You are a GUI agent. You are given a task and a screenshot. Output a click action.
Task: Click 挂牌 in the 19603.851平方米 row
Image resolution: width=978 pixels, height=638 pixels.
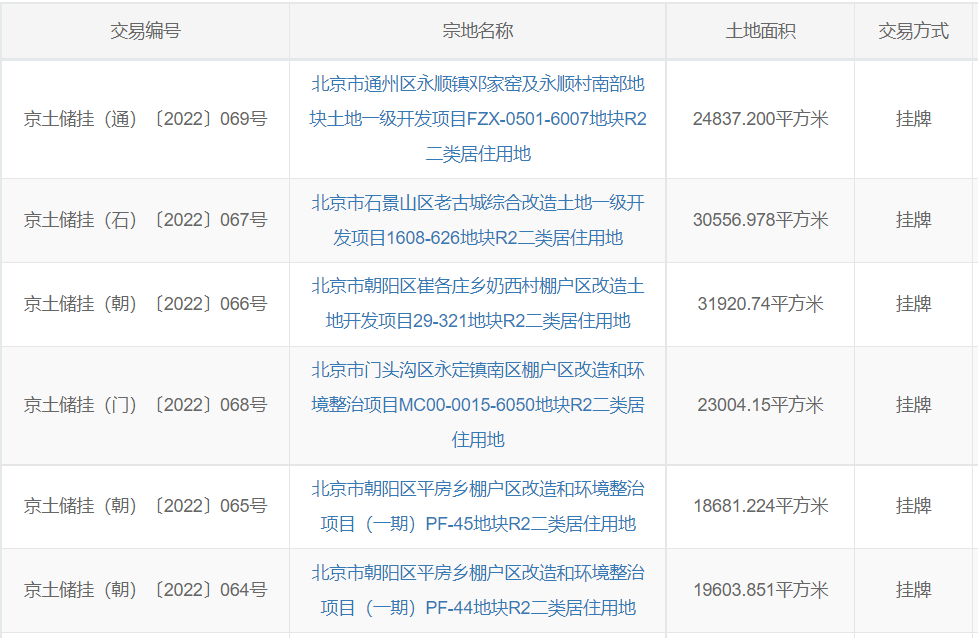pyautogui.click(x=914, y=590)
